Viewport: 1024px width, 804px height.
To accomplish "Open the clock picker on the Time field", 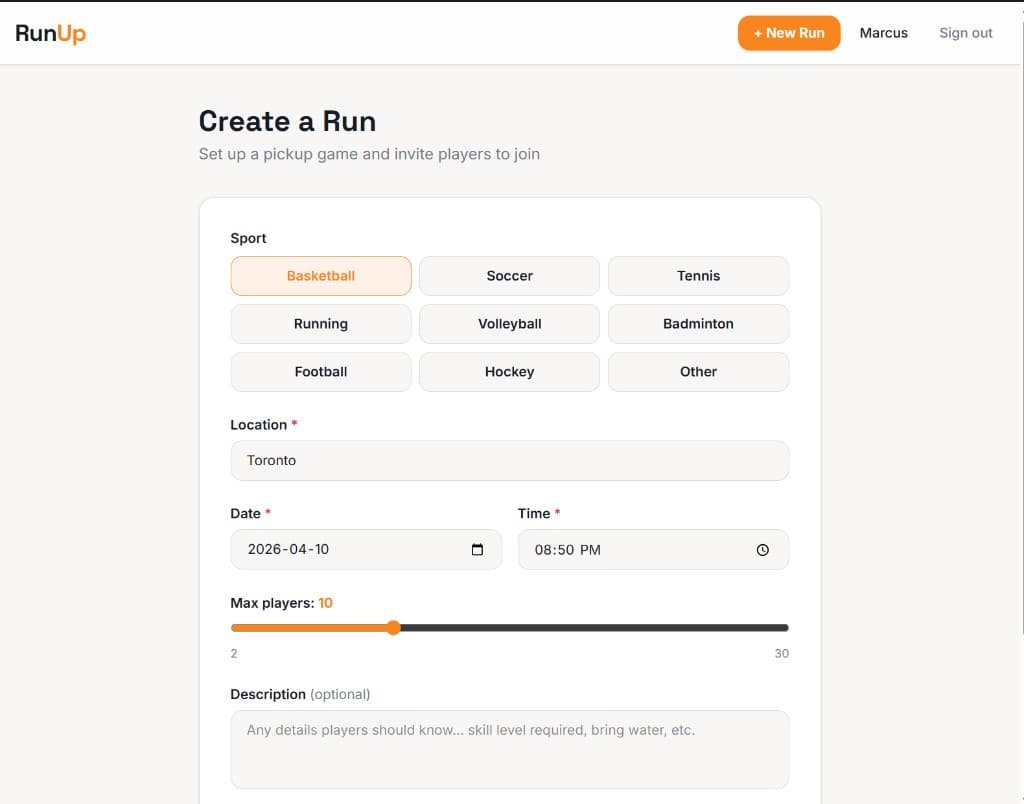I will [762, 549].
